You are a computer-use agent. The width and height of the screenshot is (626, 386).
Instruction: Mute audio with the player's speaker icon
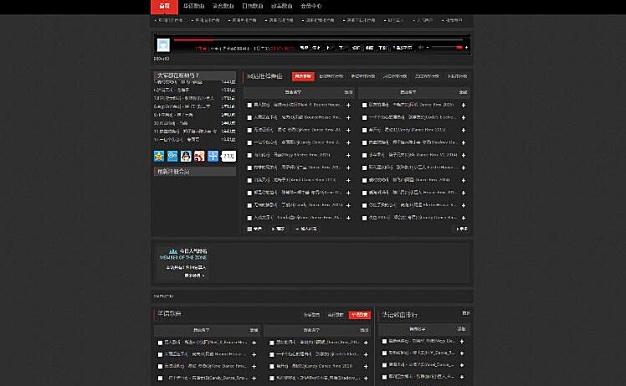pos(420,48)
